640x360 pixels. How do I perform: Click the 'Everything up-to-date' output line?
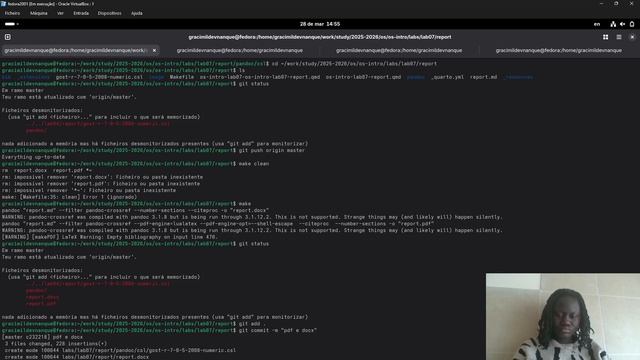click(x=33, y=157)
